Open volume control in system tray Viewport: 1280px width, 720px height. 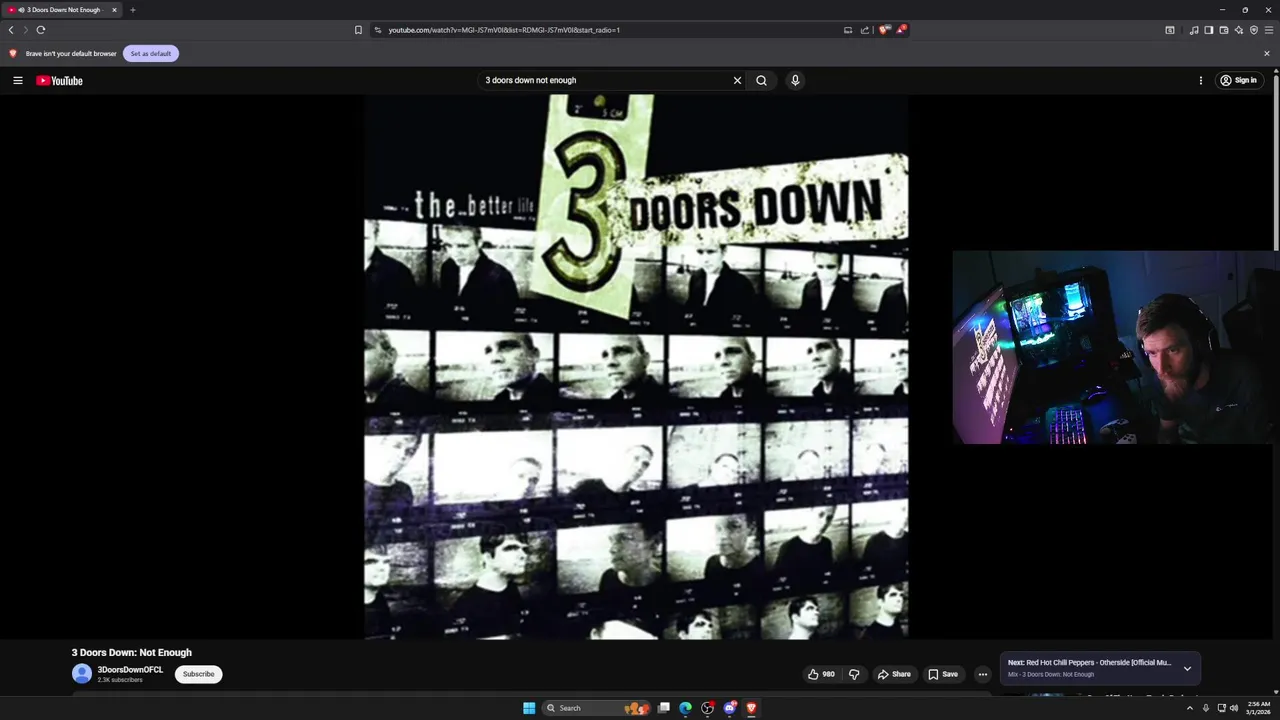1234,708
